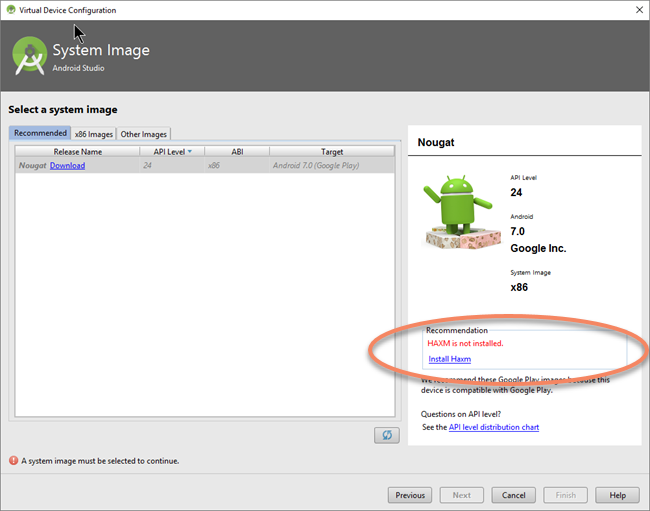This screenshot has height=511, width=650.
Task: Click the Next button
Action: (x=461, y=495)
